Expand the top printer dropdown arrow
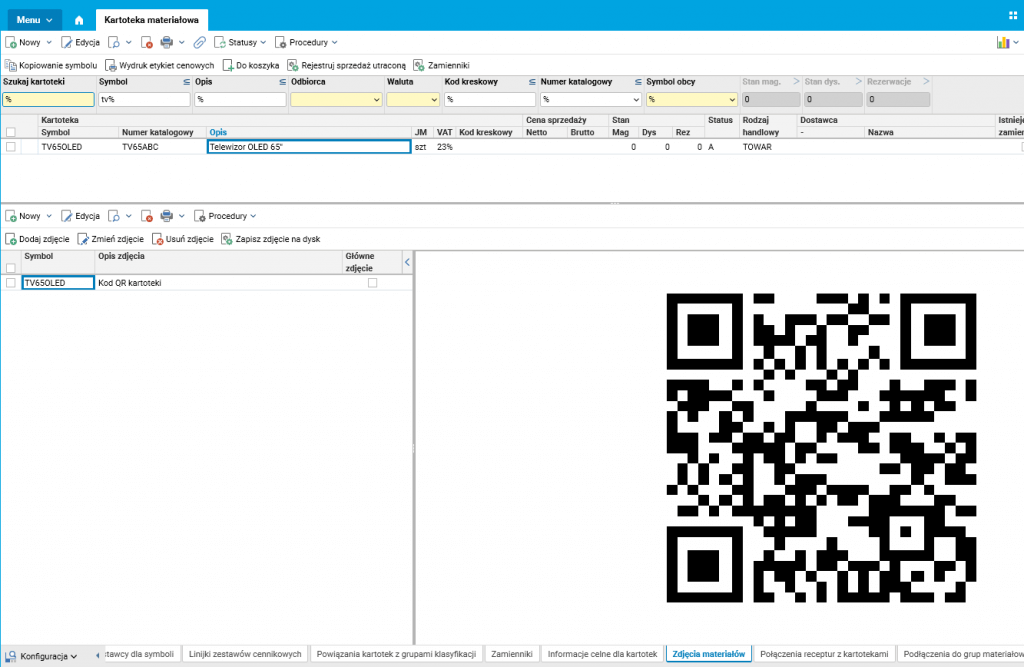 click(x=182, y=42)
